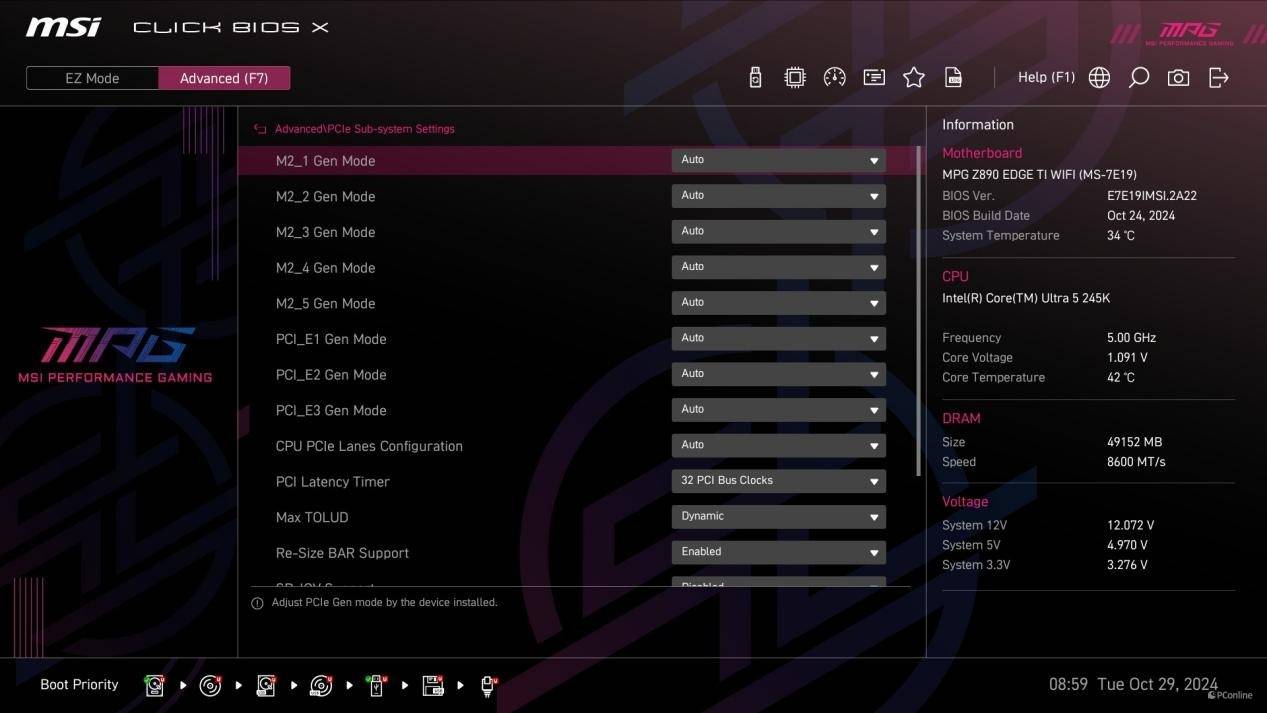Open the Max TOLUD Dynamic dropdown
1267x713 pixels.
pos(778,517)
